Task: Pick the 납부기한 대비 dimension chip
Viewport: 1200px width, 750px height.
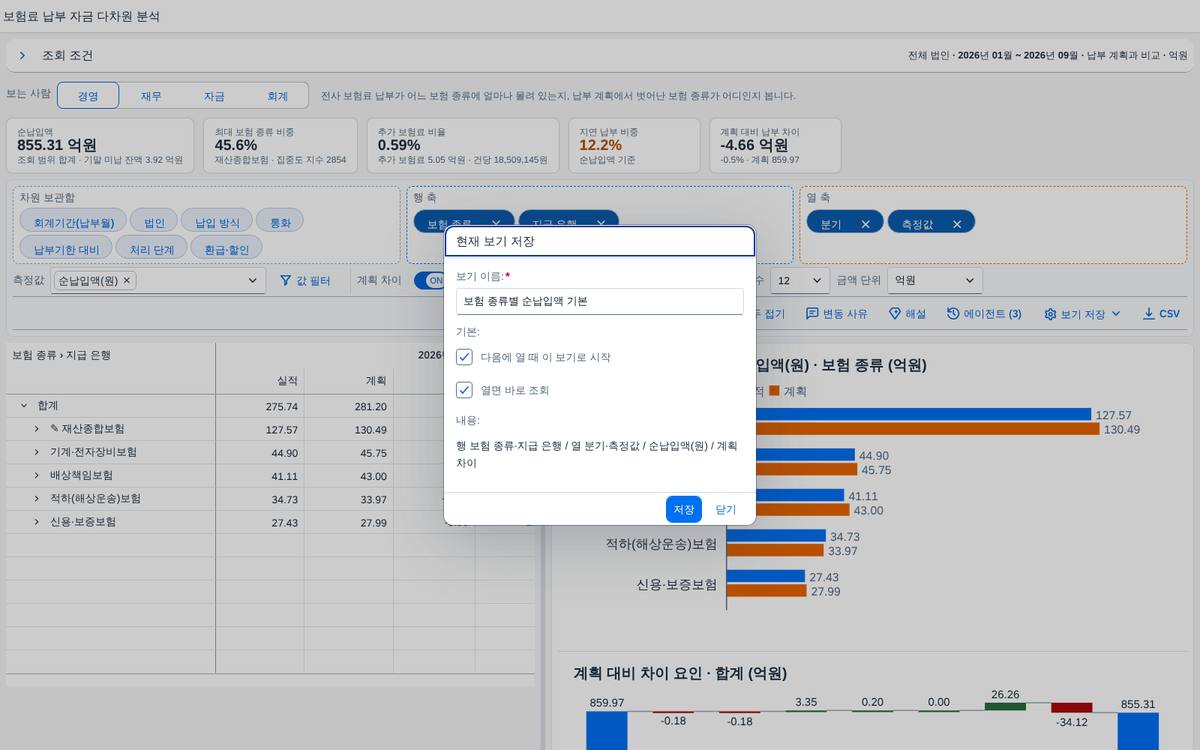Action: pyautogui.click(x=66, y=248)
